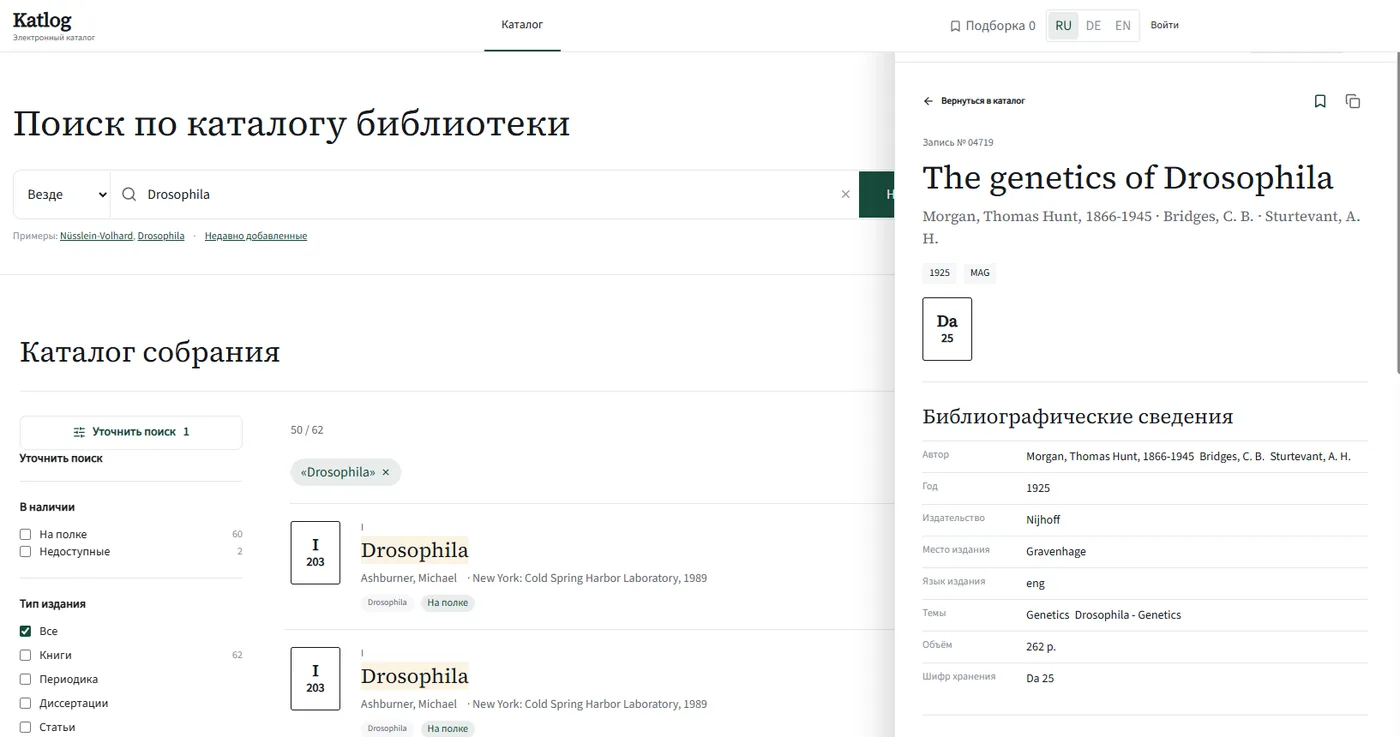The width and height of the screenshot is (1400, 737).
Task: Switch language to DE
Action: pyautogui.click(x=1093, y=26)
